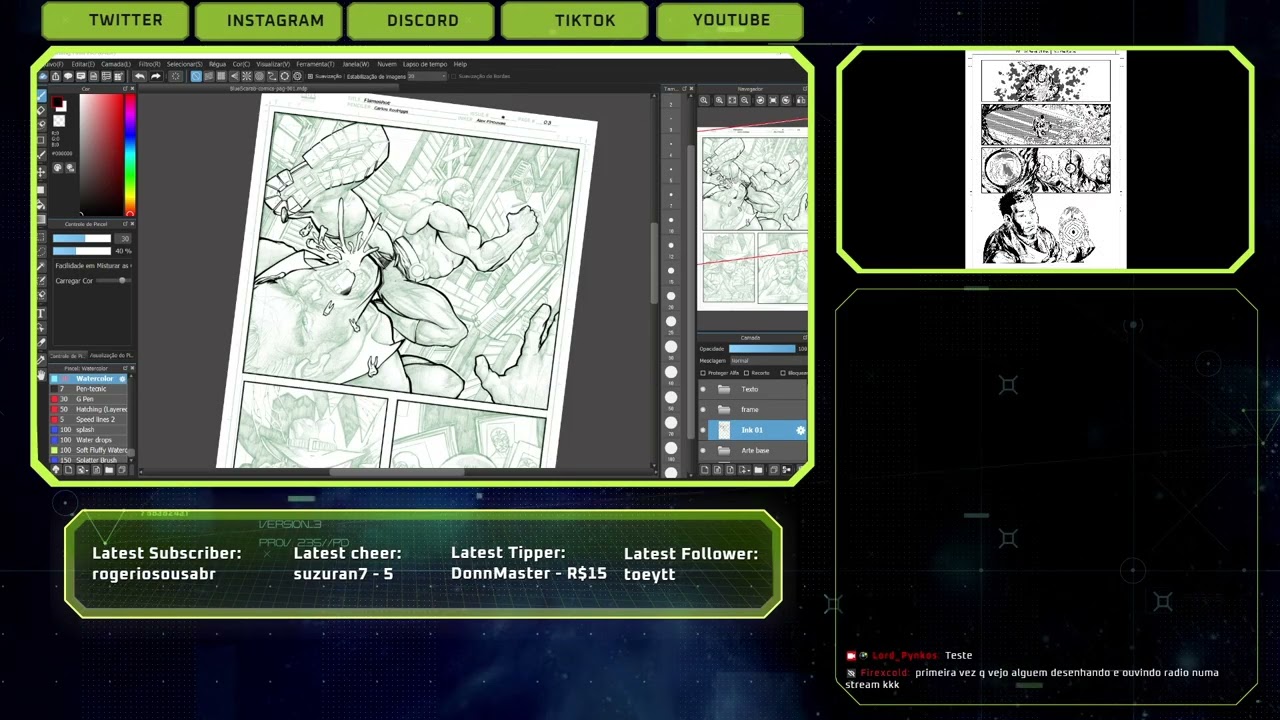Click the layer Opacidade slider
The width and height of the screenshot is (1280, 720).
coord(762,349)
